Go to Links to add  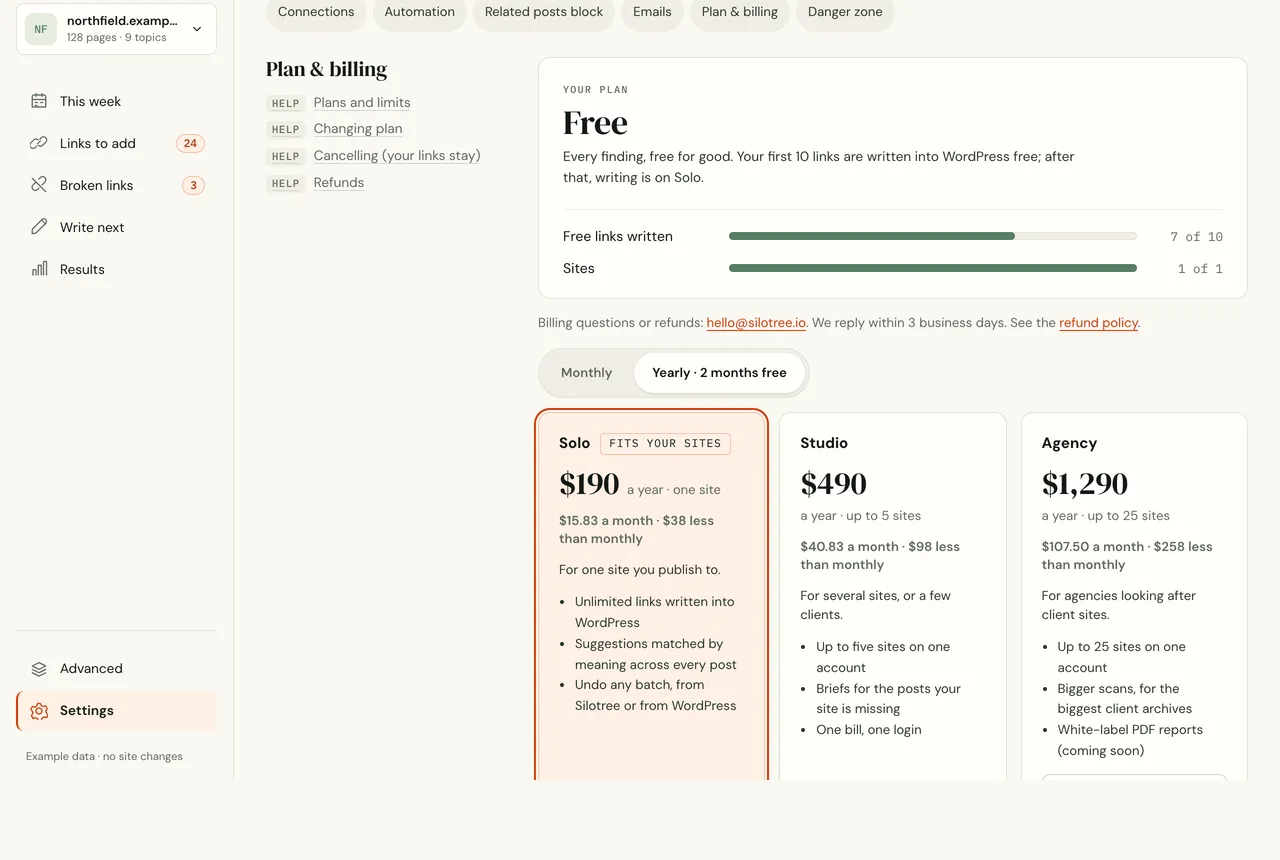coord(116,143)
